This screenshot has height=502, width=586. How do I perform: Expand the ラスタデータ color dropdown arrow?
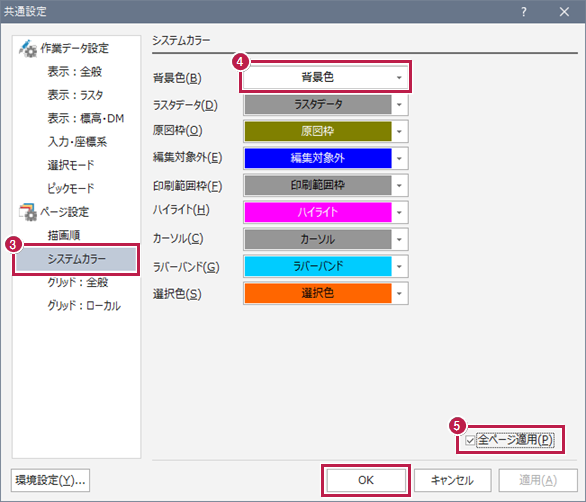399,104
